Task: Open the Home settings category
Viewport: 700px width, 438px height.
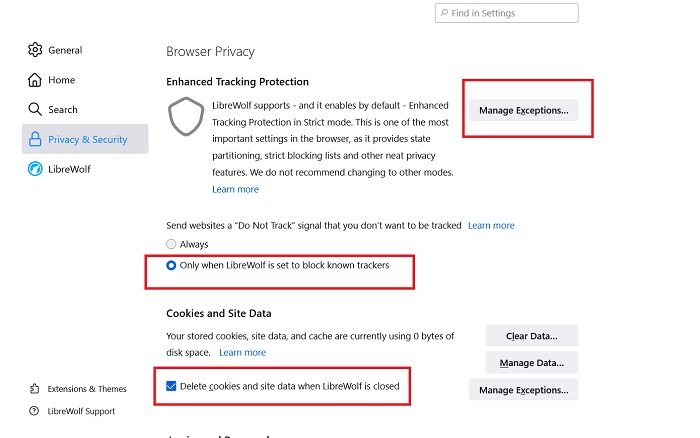Action: tap(61, 80)
